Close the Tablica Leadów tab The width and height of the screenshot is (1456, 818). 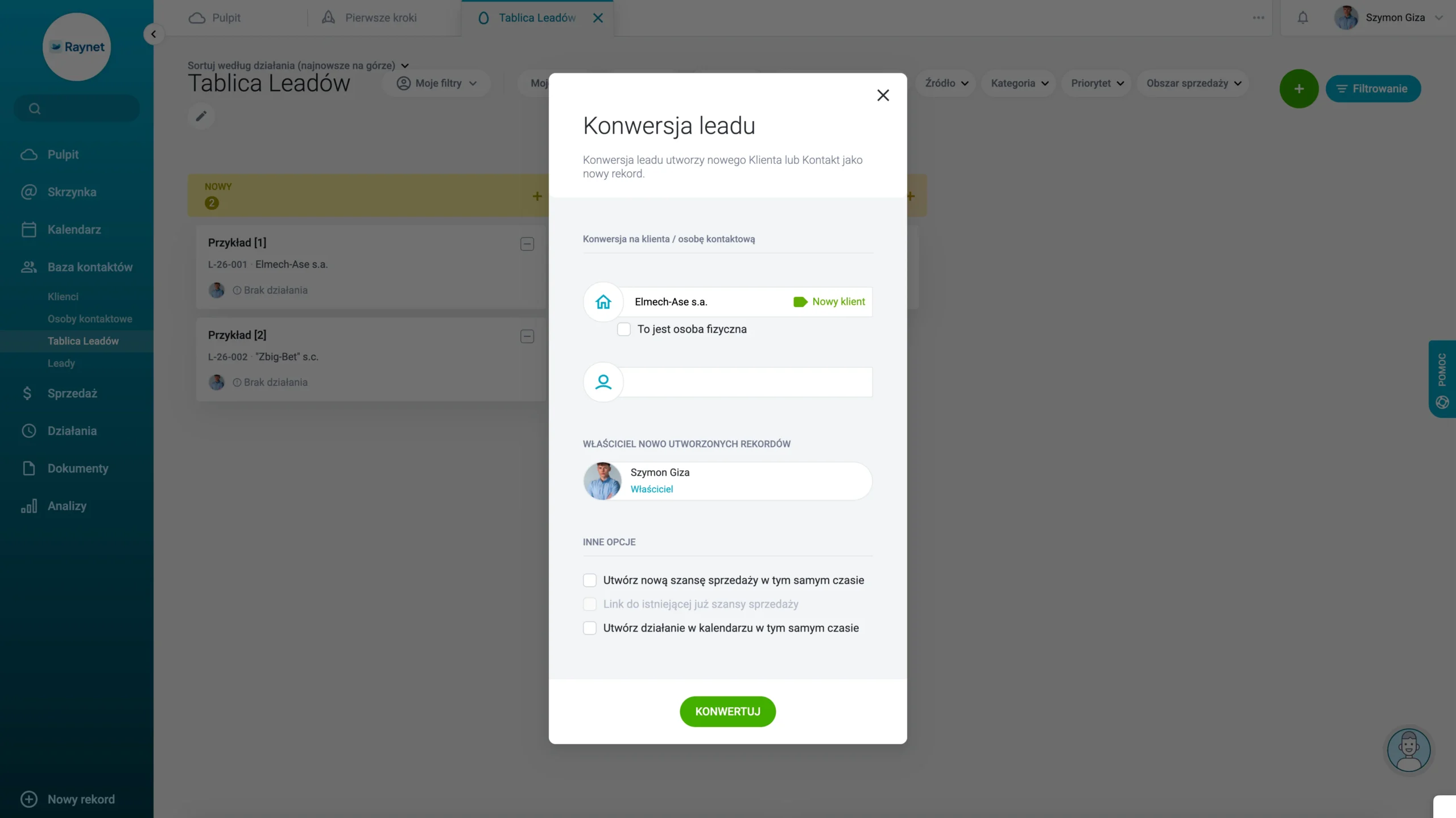click(598, 18)
